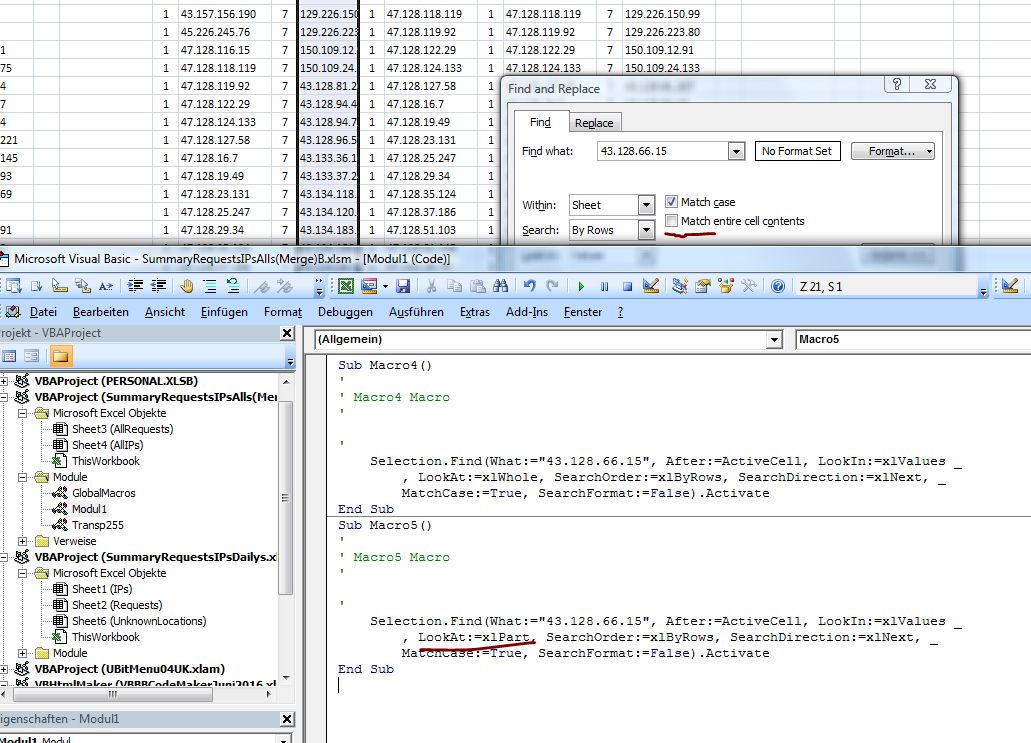
Task: Open the Debuggen menu
Action: 345,312
